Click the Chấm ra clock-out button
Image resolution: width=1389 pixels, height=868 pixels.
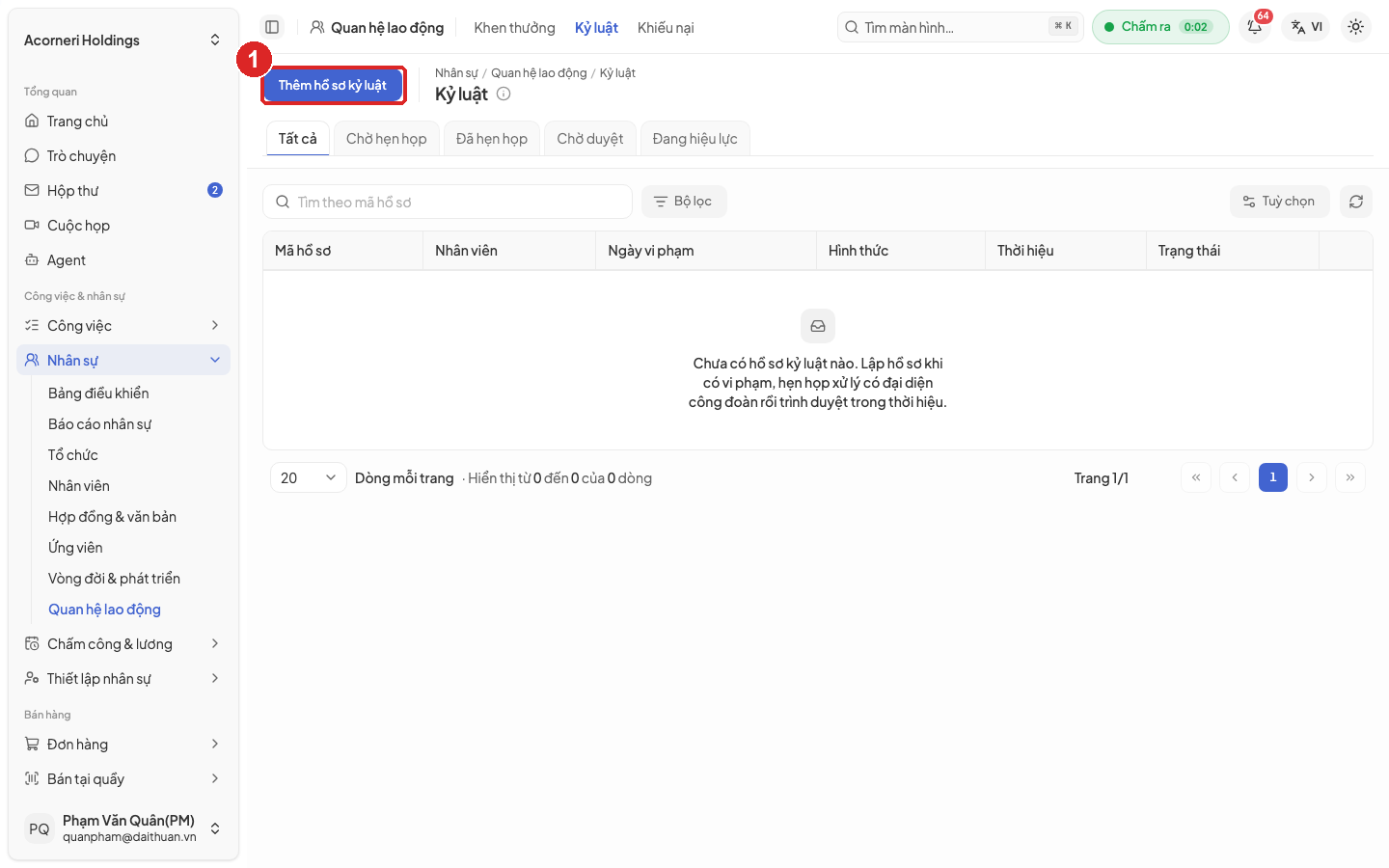(x=1160, y=27)
